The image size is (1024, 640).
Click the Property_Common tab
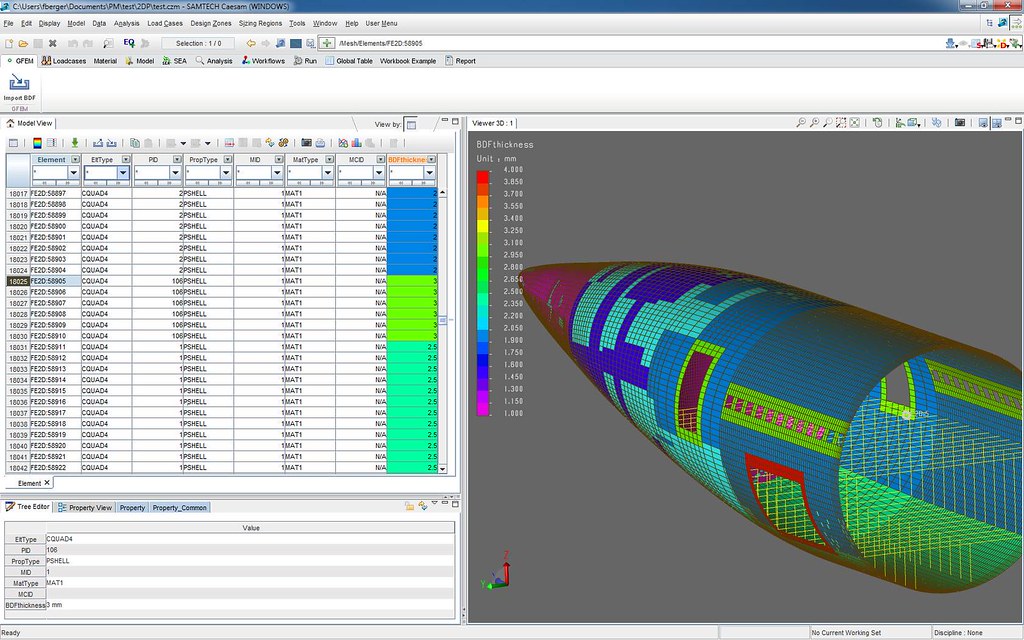pos(180,507)
